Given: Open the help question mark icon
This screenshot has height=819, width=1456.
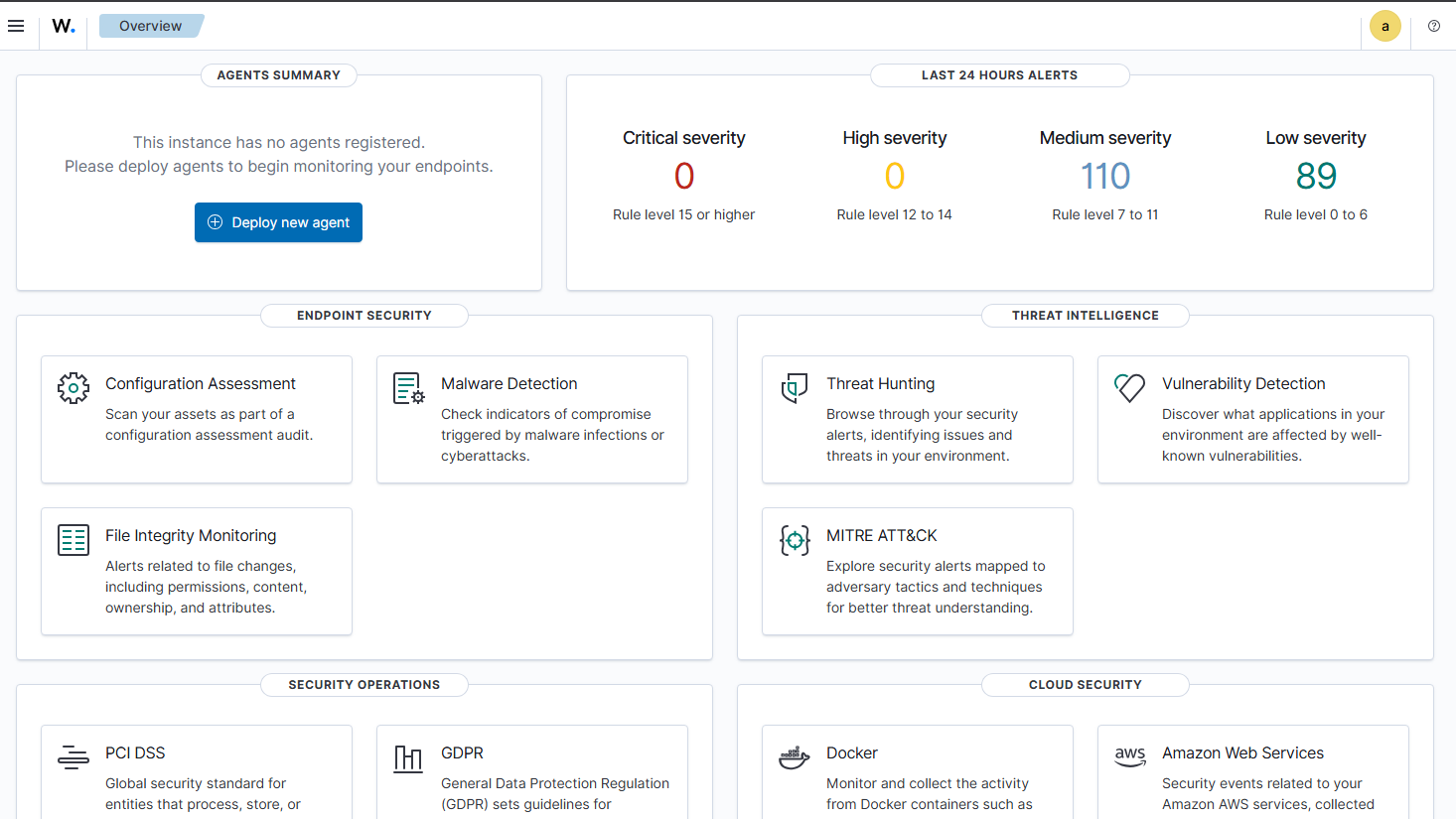Looking at the screenshot, I should click(x=1433, y=25).
